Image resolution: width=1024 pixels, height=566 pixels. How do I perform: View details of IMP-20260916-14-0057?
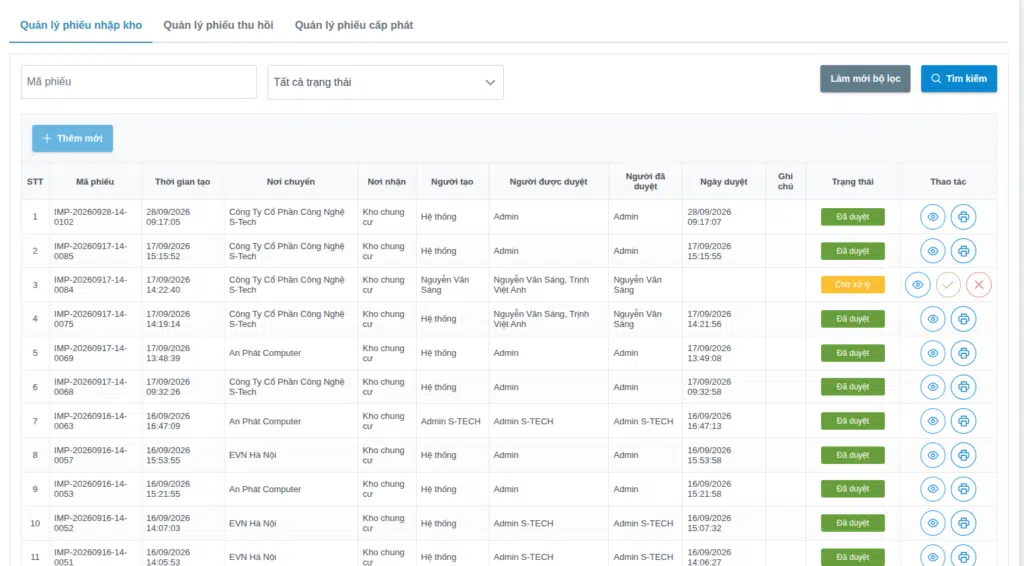coord(933,455)
